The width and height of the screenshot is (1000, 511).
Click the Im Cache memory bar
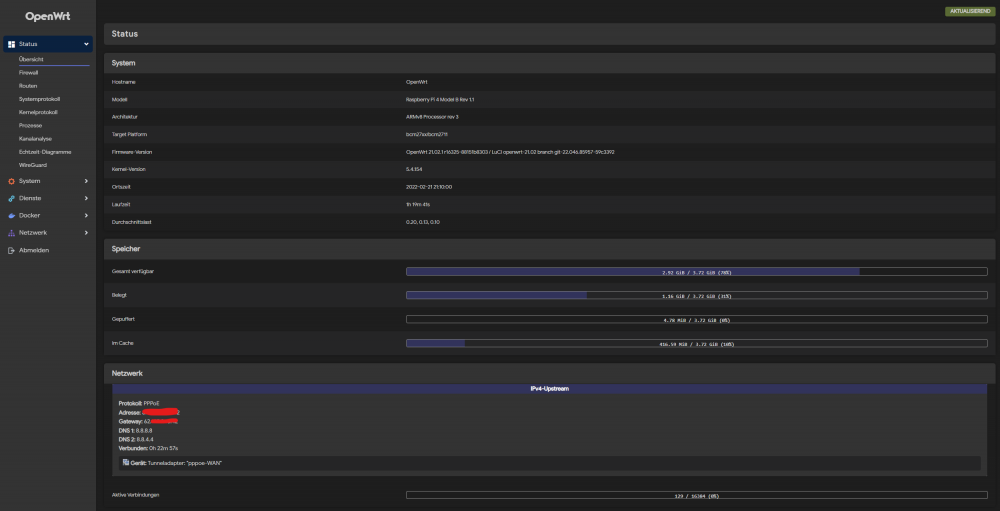pyautogui.click(x=696, y=343)
